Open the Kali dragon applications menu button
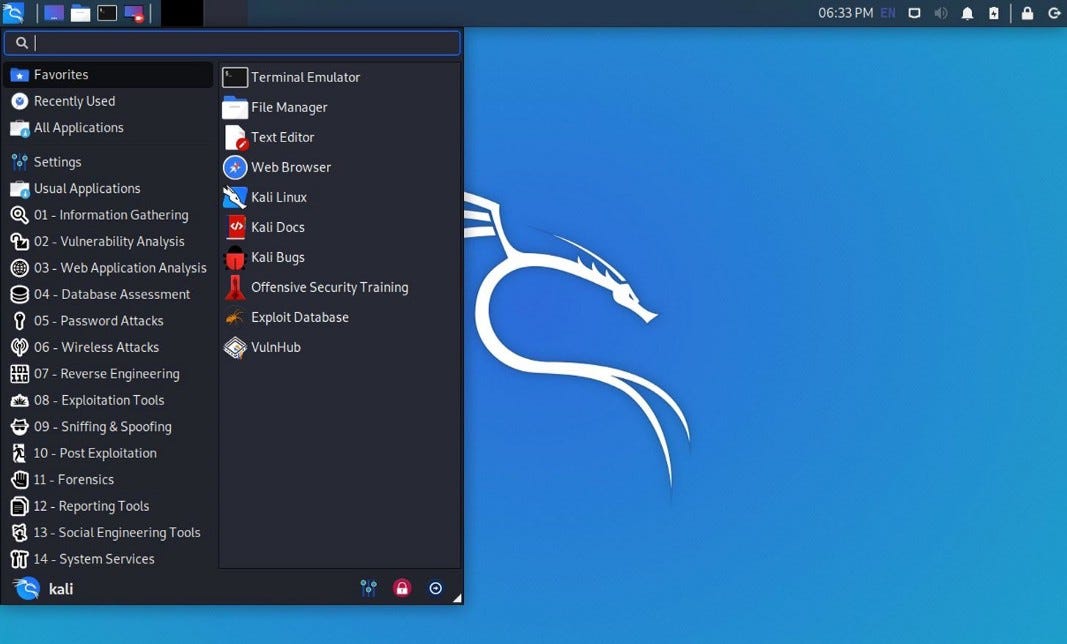The height and width of the screenshot is (644, 1067). click(13, 12)
